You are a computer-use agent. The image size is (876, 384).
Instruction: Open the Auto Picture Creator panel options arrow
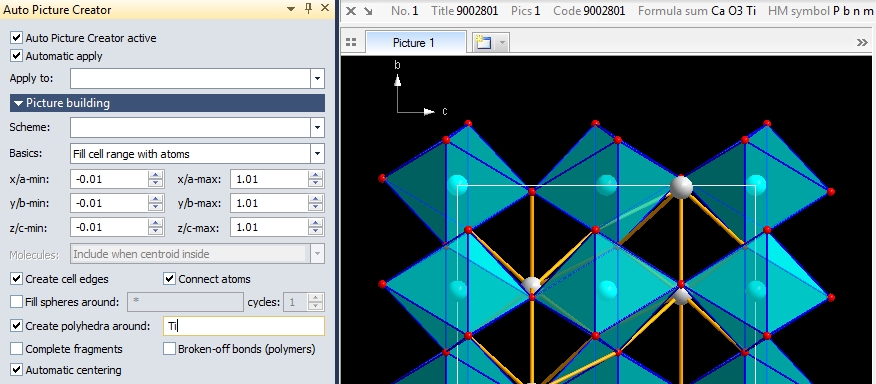click(291, 10)
